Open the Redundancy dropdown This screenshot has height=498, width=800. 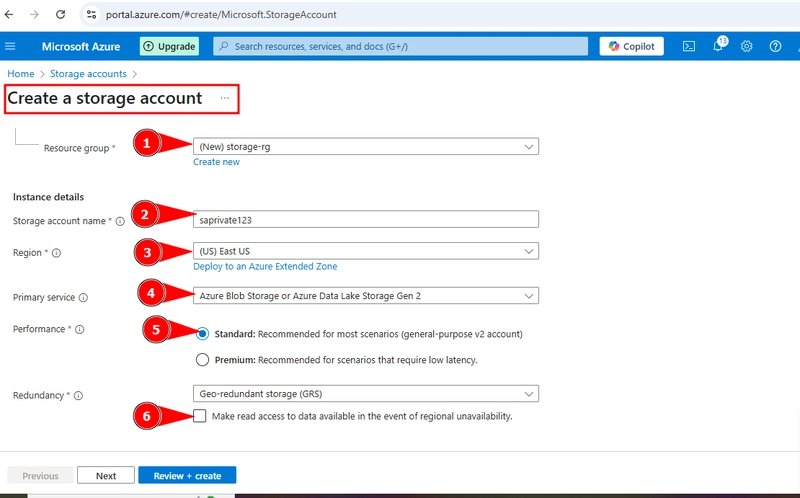(366, 393)
